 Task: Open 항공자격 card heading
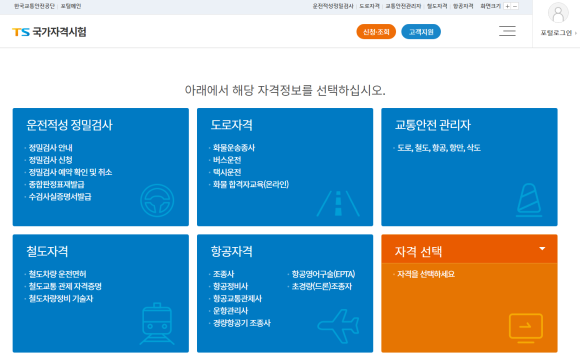[x=232, y=252]
